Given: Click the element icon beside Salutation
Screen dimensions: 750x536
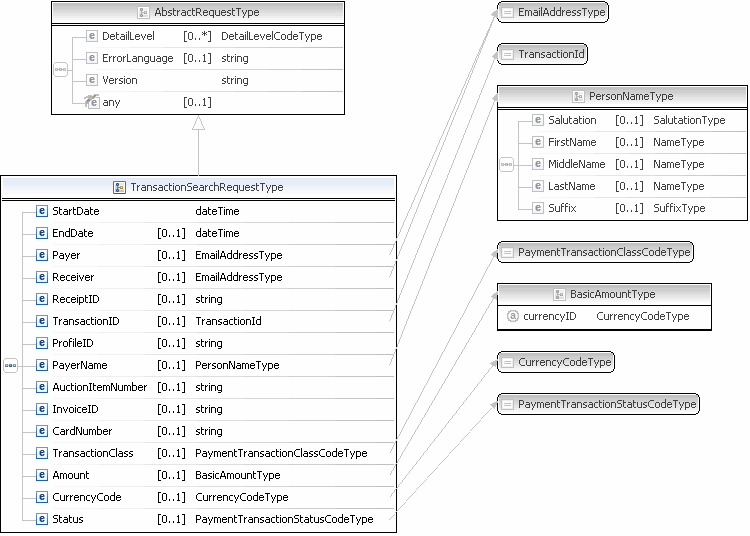Looking at the screenshot, I should click(538, 120).
